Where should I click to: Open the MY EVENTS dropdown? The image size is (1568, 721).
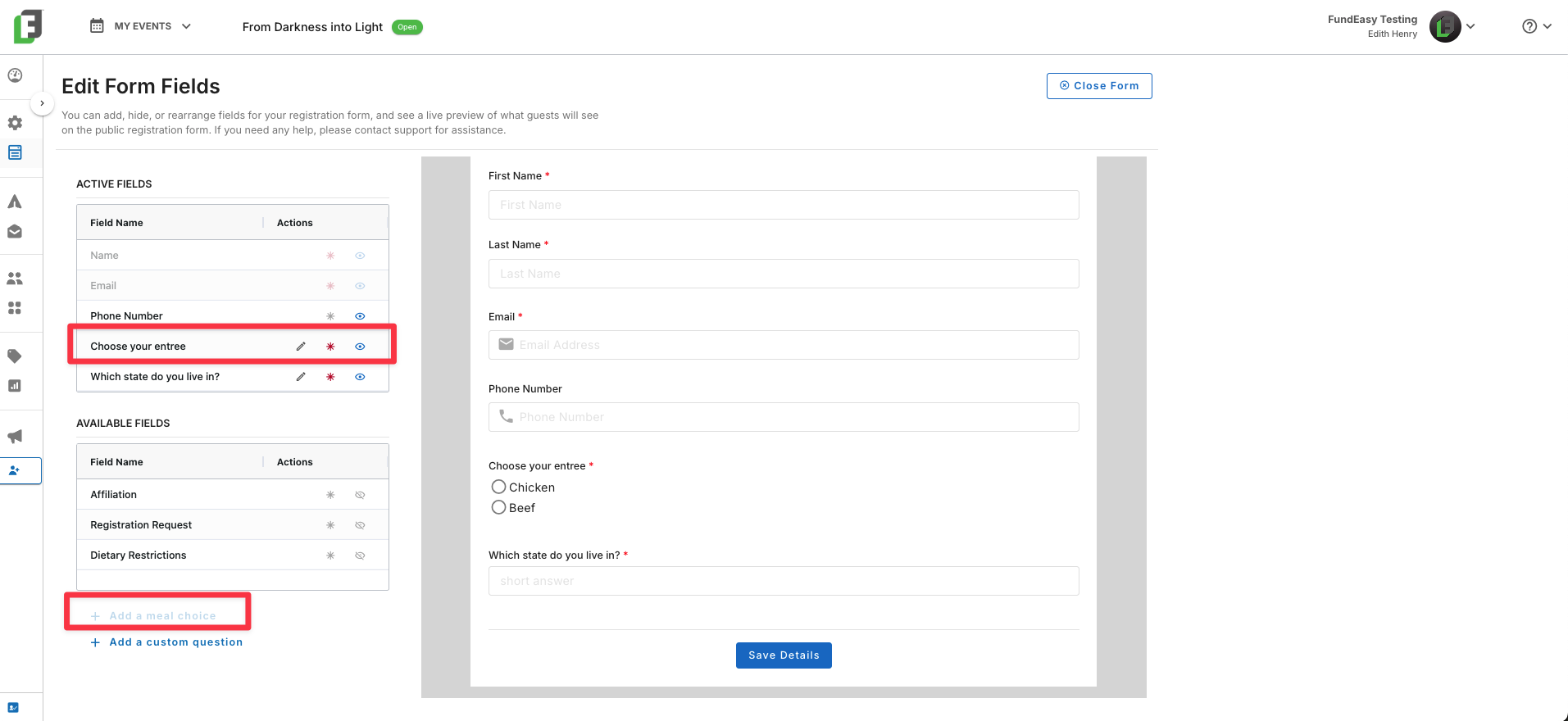[x=140, y=26]
